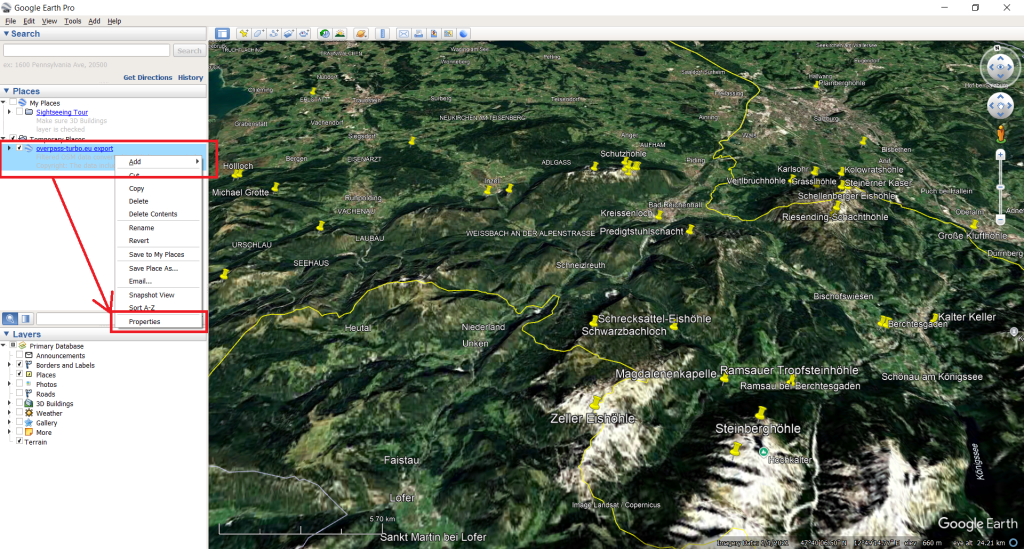Expand the Borders and Labels node

(10, 365)
